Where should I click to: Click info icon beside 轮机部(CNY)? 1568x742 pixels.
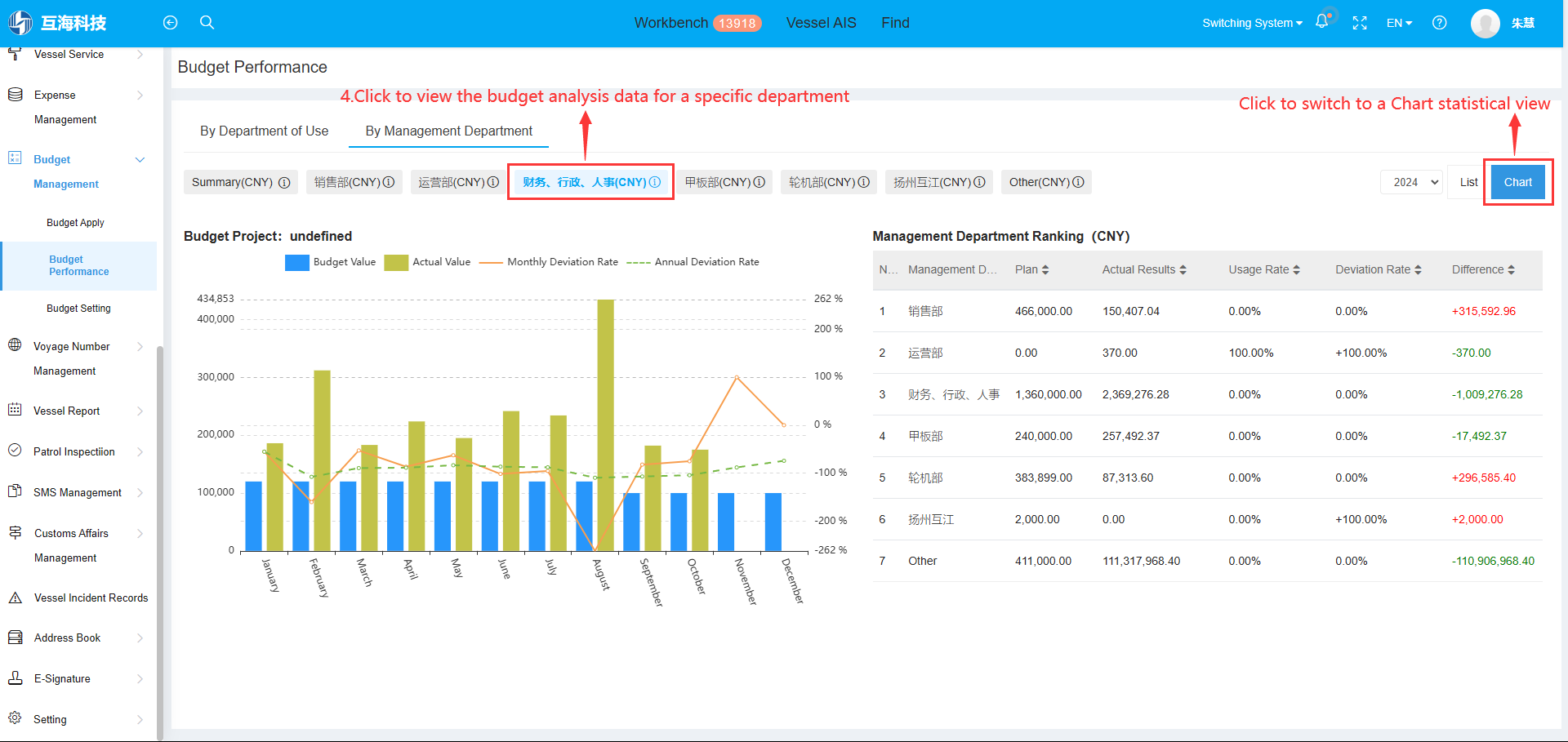click(864, 182)
